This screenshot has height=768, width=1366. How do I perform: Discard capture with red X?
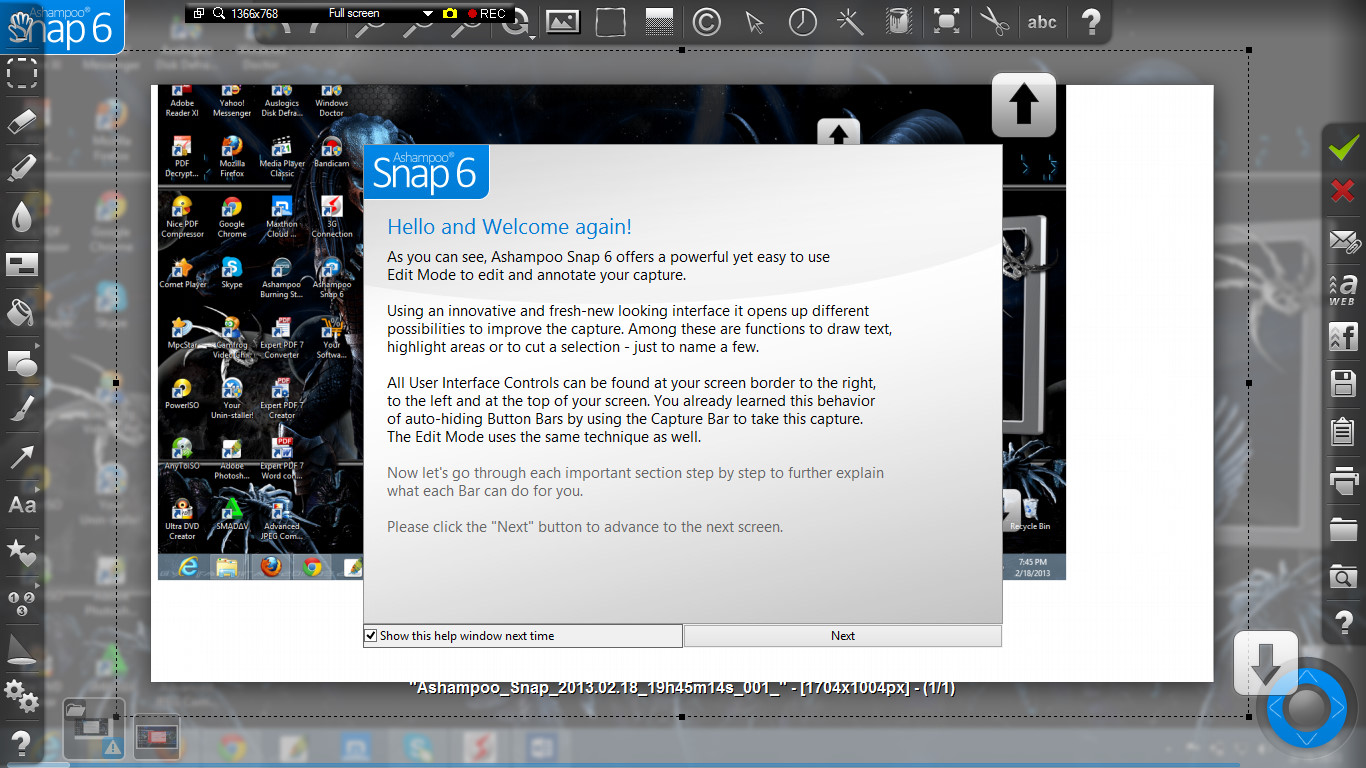coord(1343,190)
